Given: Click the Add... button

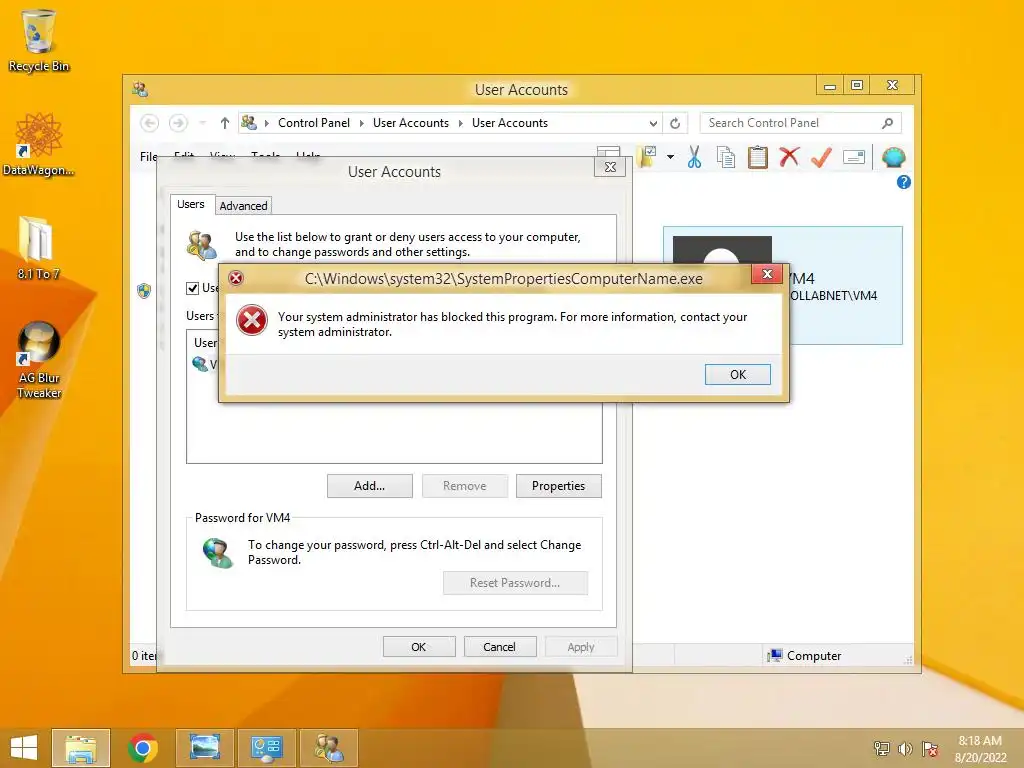Looking at the screenshot, I should coord(370,486).
